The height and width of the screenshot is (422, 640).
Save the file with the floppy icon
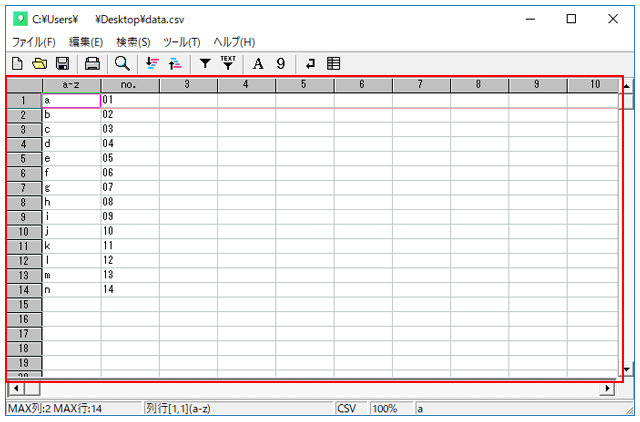pyautogui.click(x=62, y=64)
